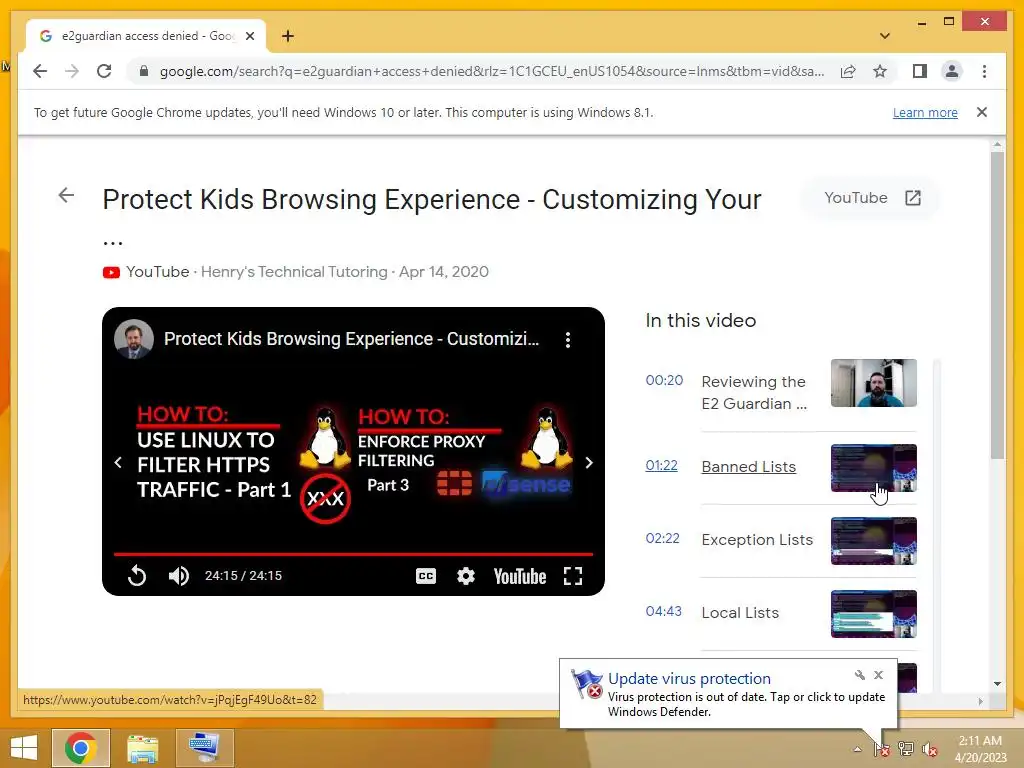Click YouTube logo in player controls
1024x768 pixels.
coord(520,576)
